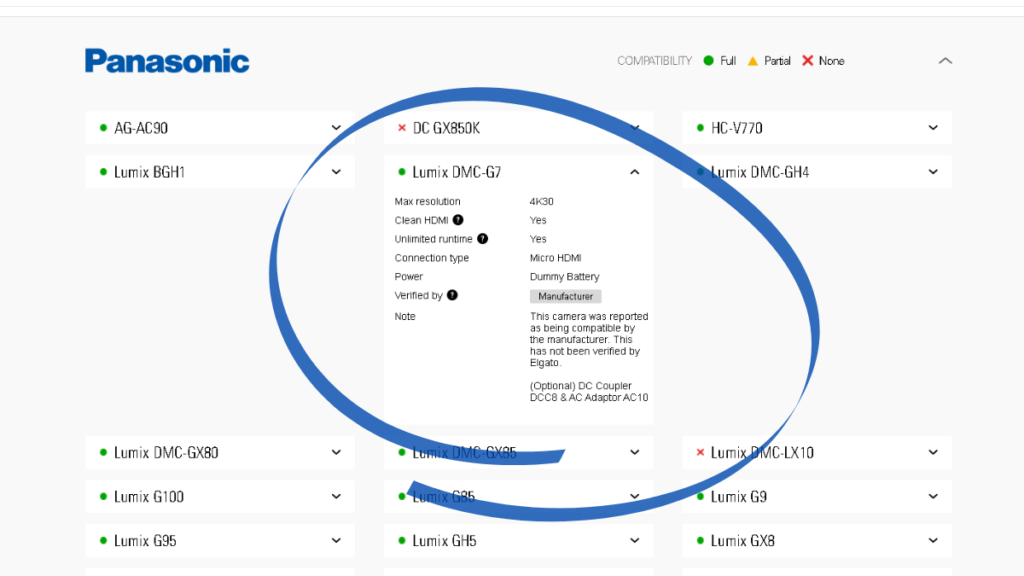Click the yellow Partial compatibility triangle
This screenshot has height=576, width=1024.
pyautogui.click(x=753, y=61)
